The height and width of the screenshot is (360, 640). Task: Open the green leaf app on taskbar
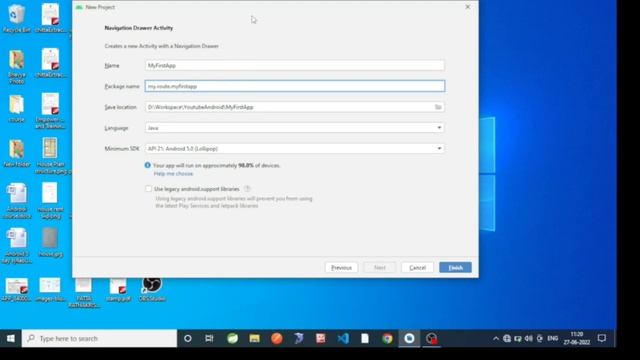point(233,338)
